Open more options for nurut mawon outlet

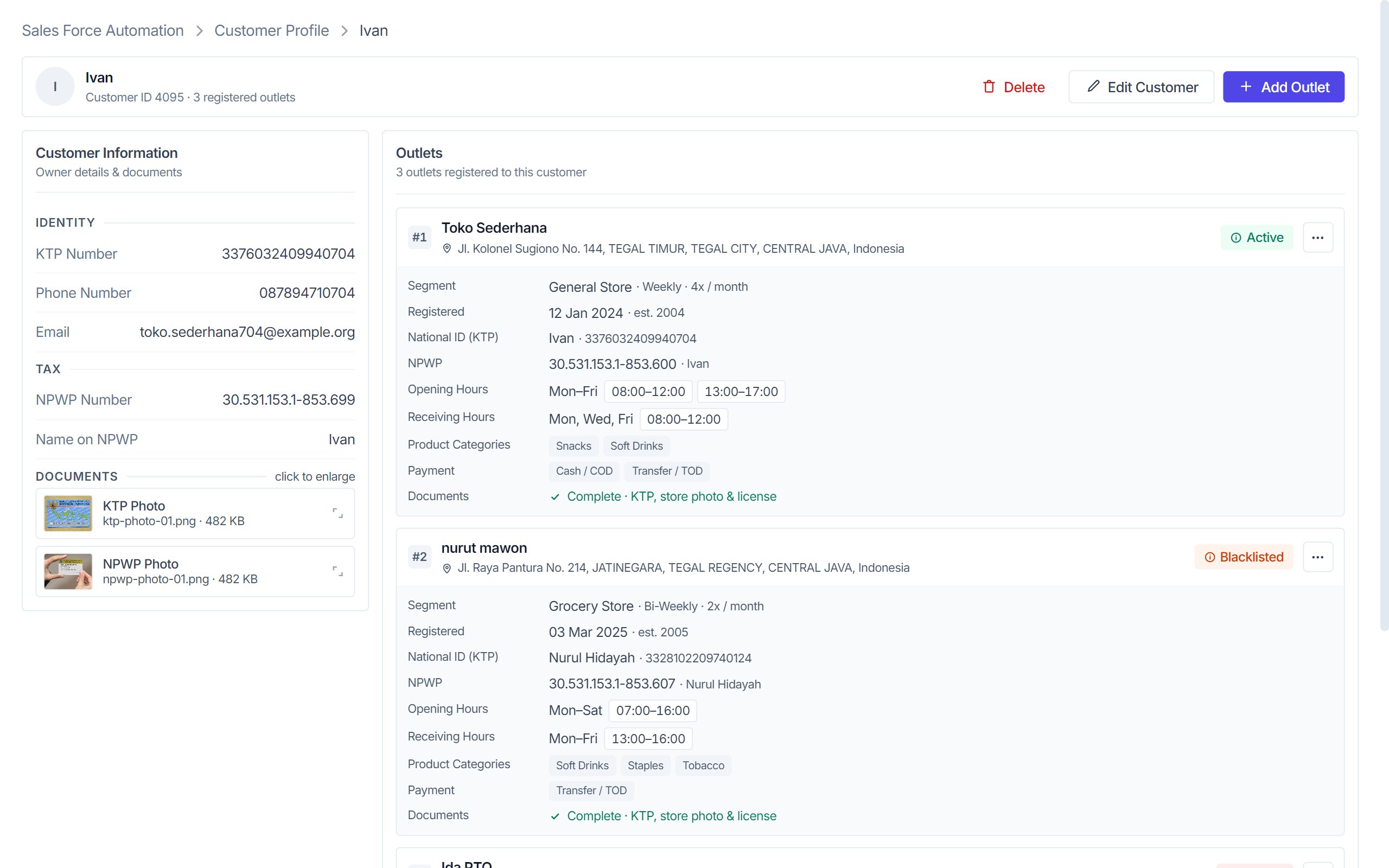coord(1317,557)
